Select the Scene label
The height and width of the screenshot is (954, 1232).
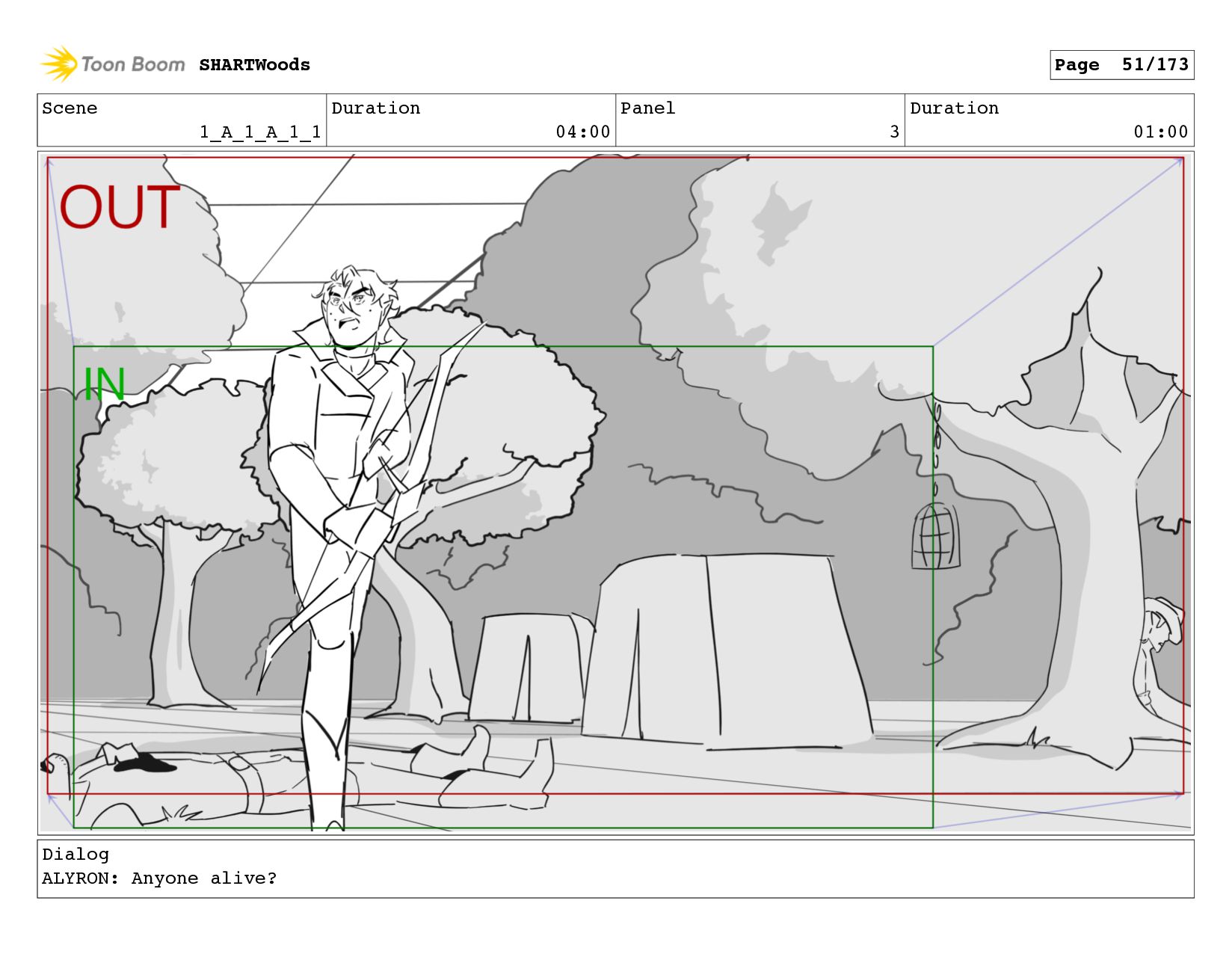point(70,108)
